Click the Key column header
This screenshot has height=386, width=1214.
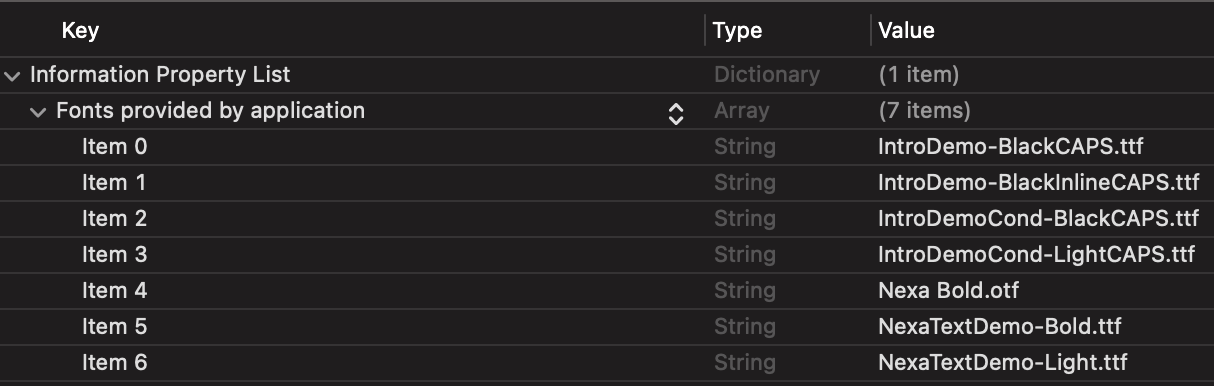point(80,31)
